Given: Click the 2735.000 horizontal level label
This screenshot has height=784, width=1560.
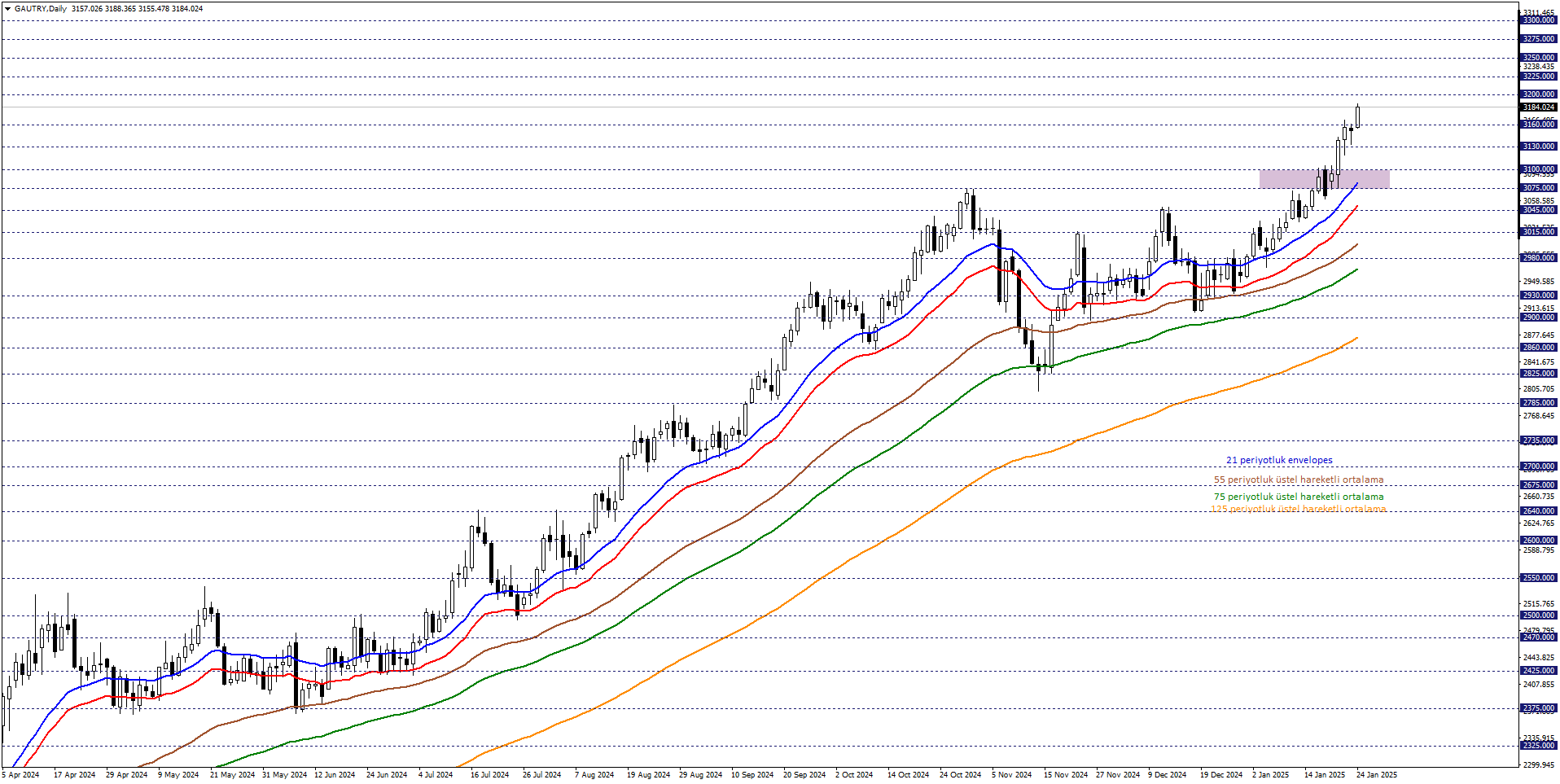Looking at the screenshot, I should click(1539, 440).
